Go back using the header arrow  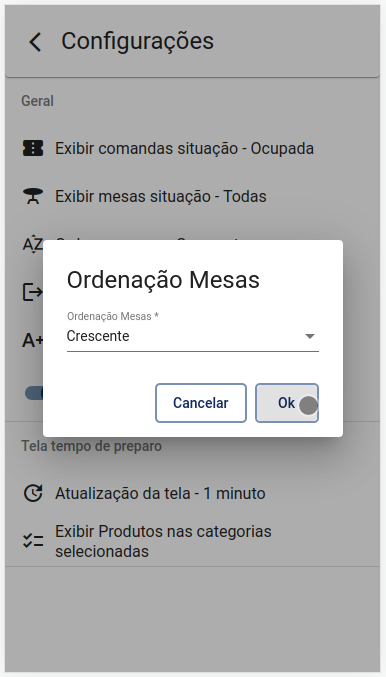tap(35, 42)
